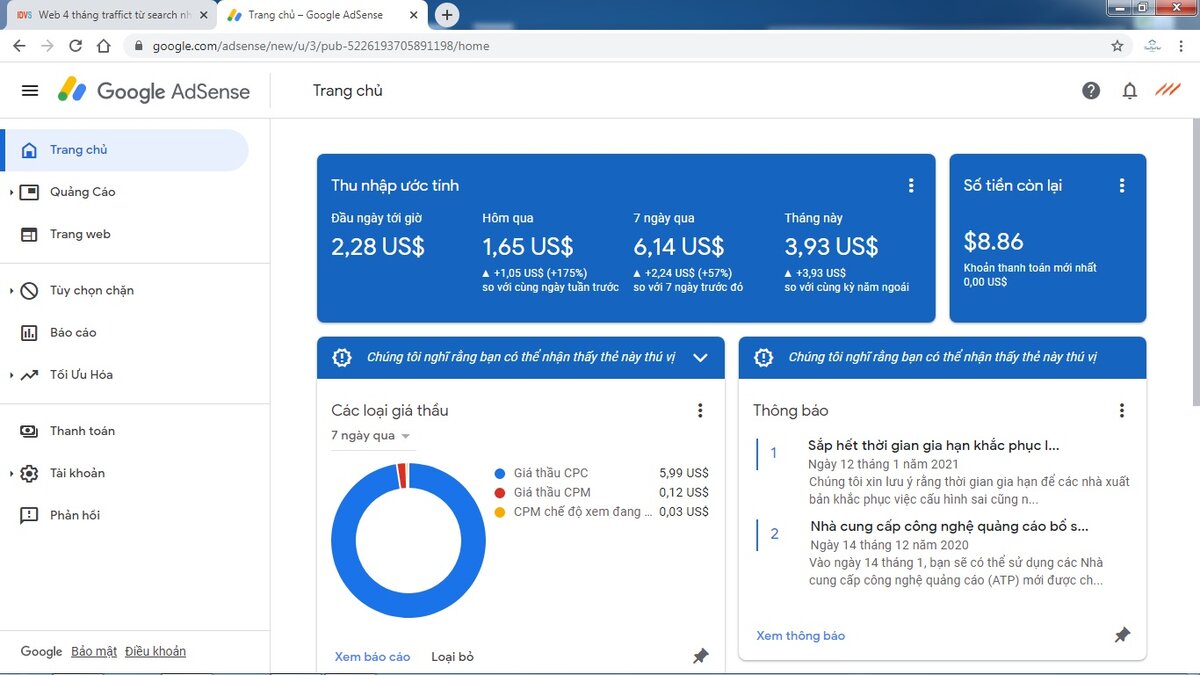
Task: Open the main hamburger menu
Action: click(30, 91)
